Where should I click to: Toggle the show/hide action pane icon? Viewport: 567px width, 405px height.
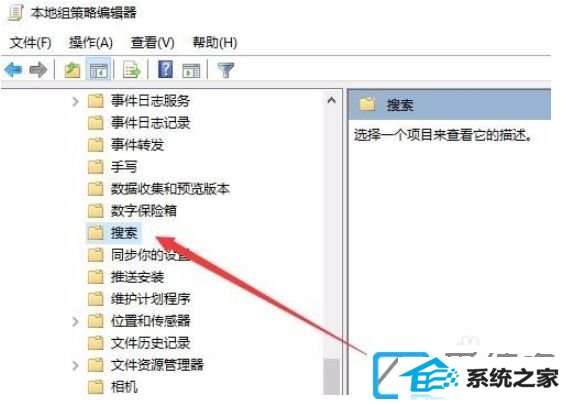[x=191, y=70]
